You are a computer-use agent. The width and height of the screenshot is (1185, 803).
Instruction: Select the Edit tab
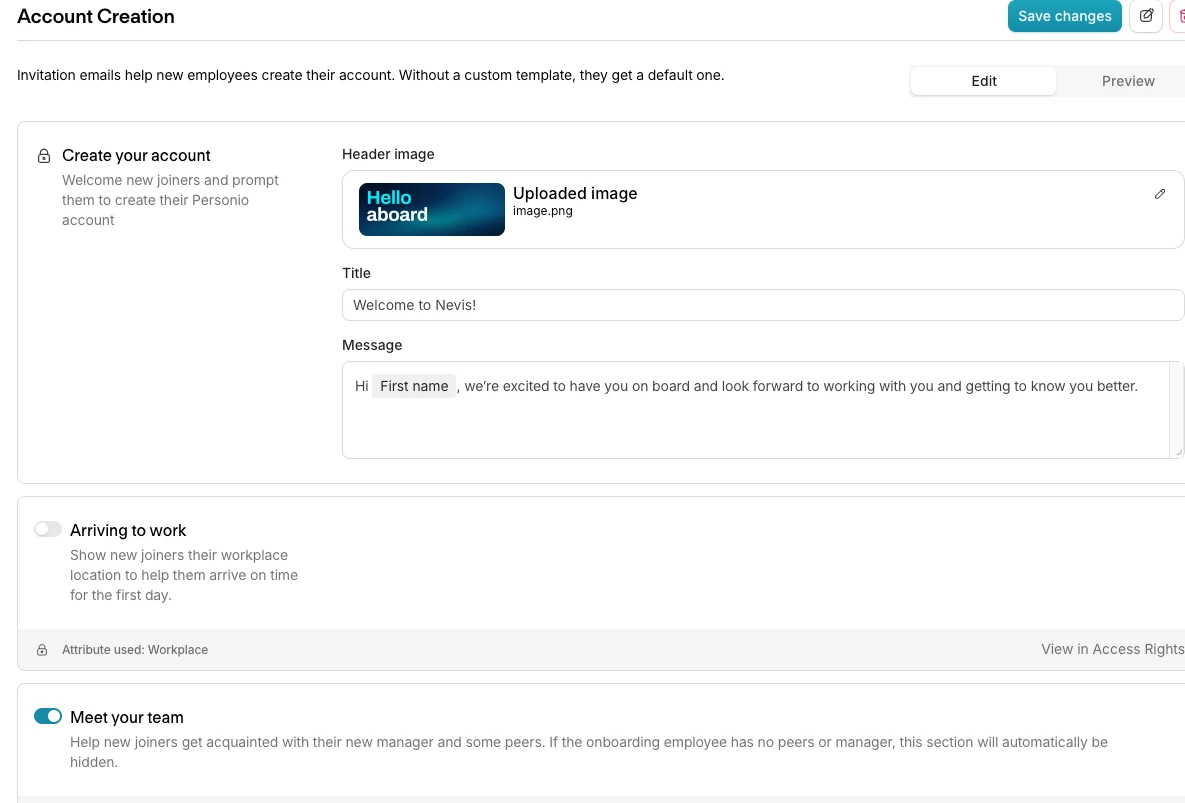pyautogui.click(x=983, y=81)
